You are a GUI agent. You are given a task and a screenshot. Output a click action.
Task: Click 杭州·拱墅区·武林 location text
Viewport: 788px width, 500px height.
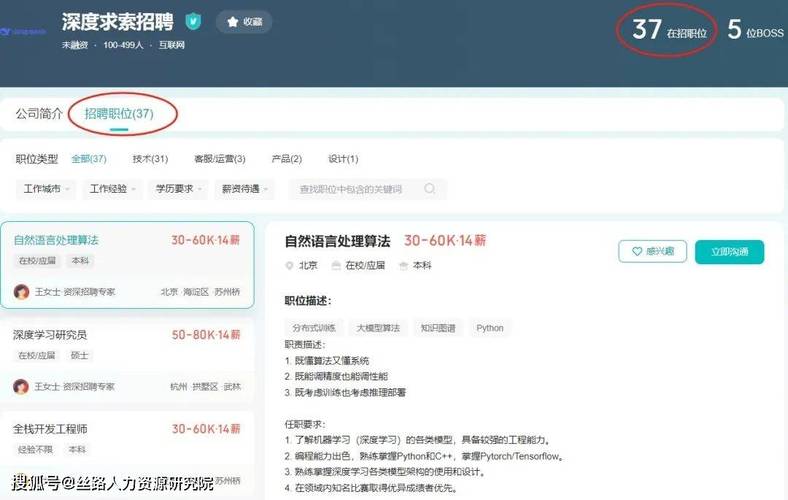point(206,386)
